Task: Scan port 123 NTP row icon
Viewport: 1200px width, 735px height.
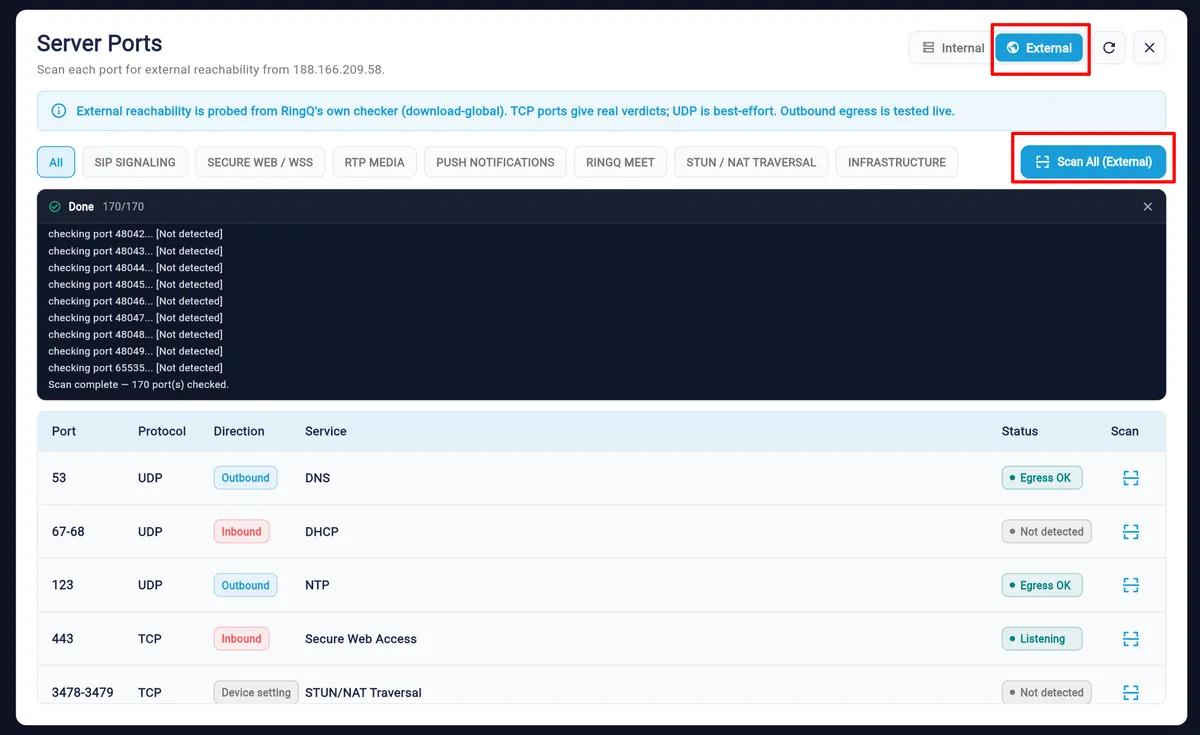Action: [x=1131, y=585]
